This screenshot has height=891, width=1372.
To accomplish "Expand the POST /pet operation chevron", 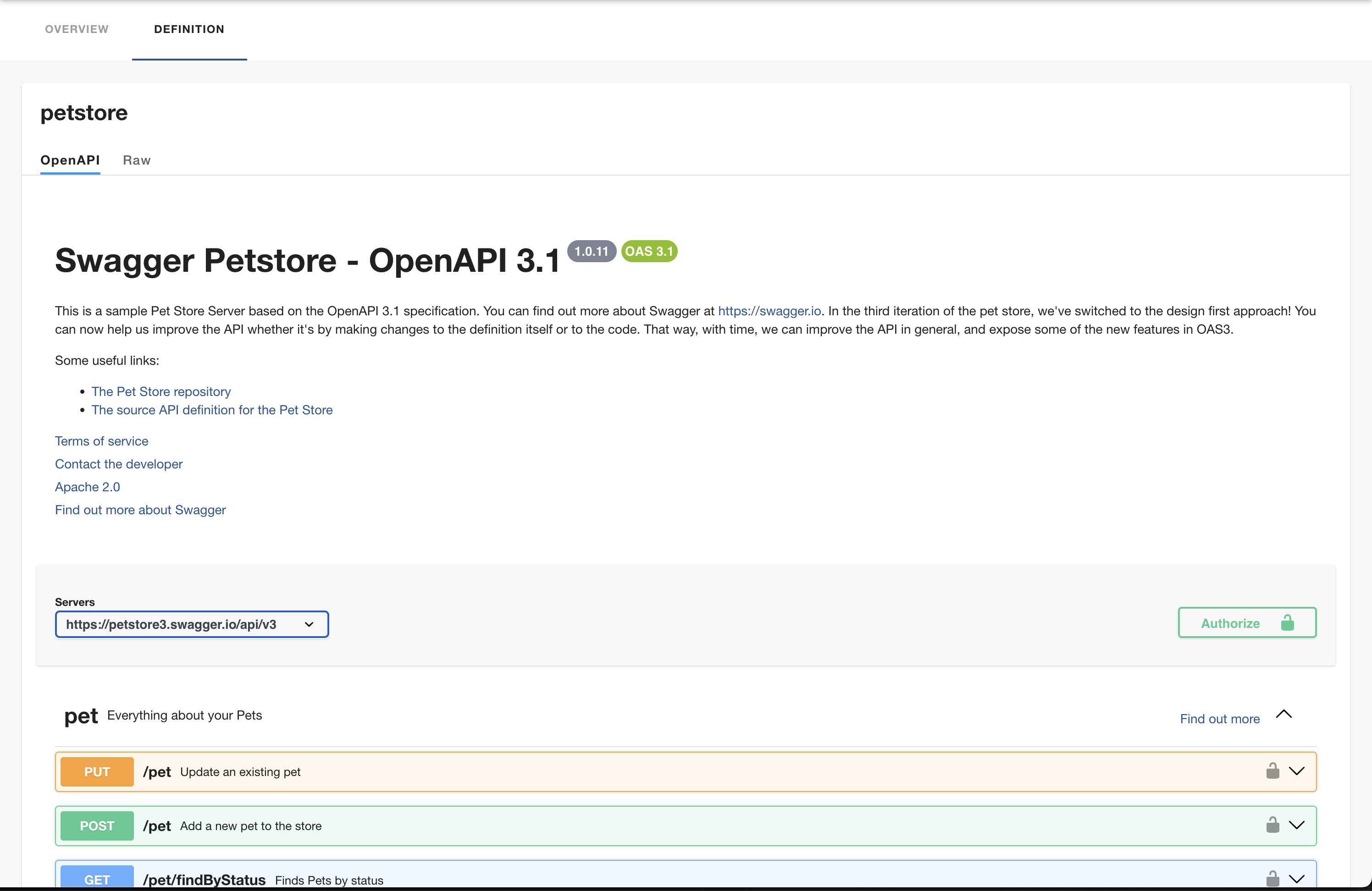I will tap(1296, 825).
